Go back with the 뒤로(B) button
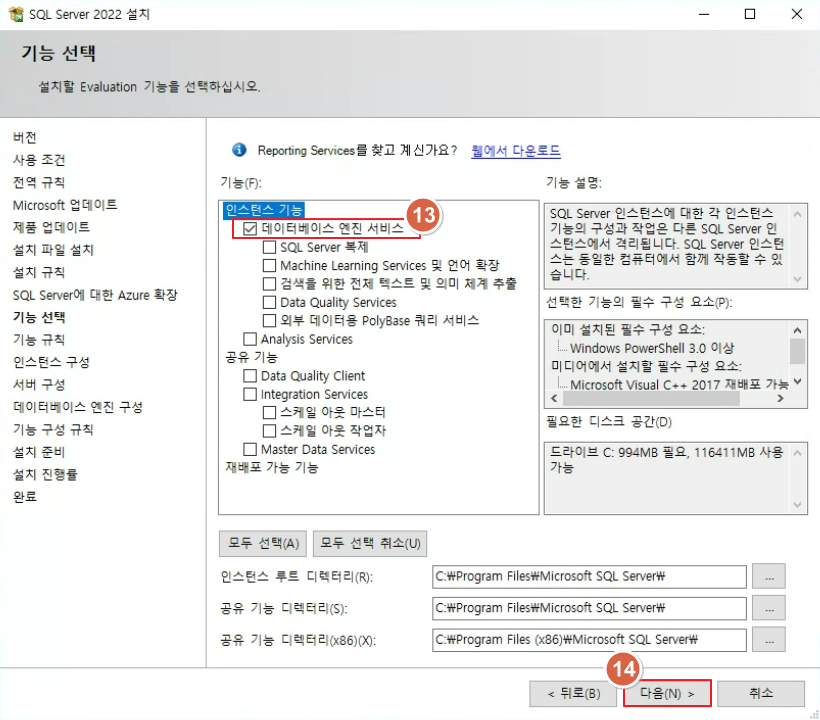 coord(573,693)
